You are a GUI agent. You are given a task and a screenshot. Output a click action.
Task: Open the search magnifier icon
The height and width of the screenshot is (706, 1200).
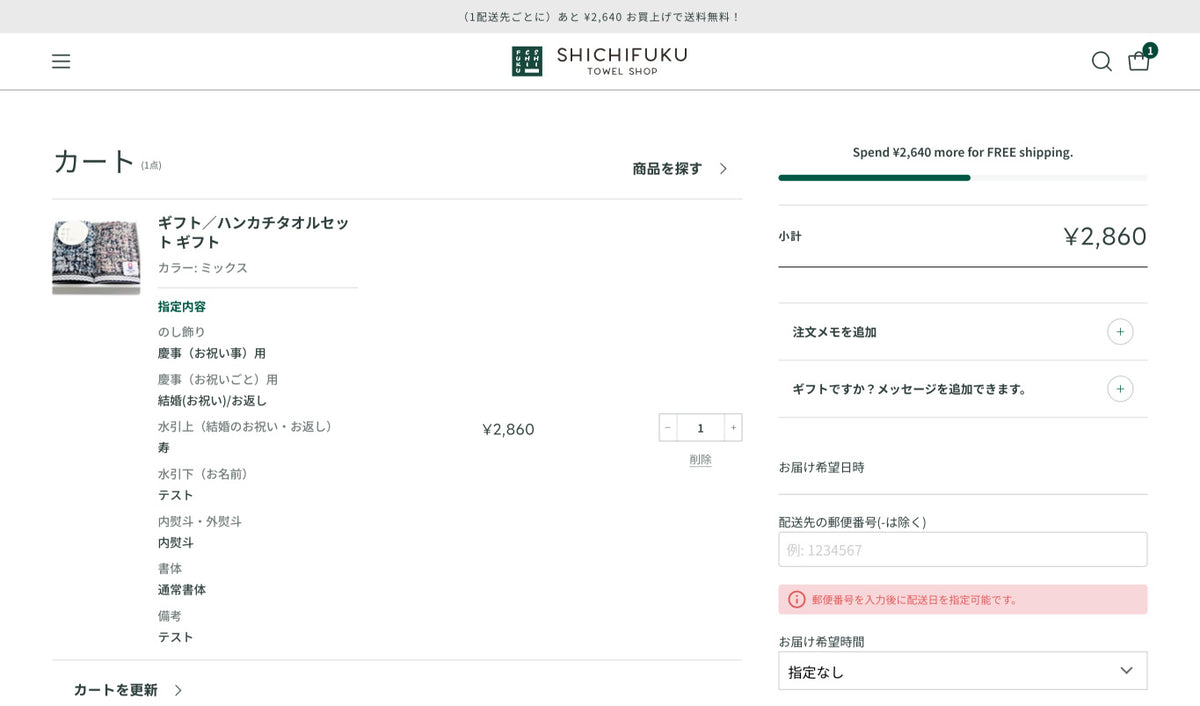1101,62
